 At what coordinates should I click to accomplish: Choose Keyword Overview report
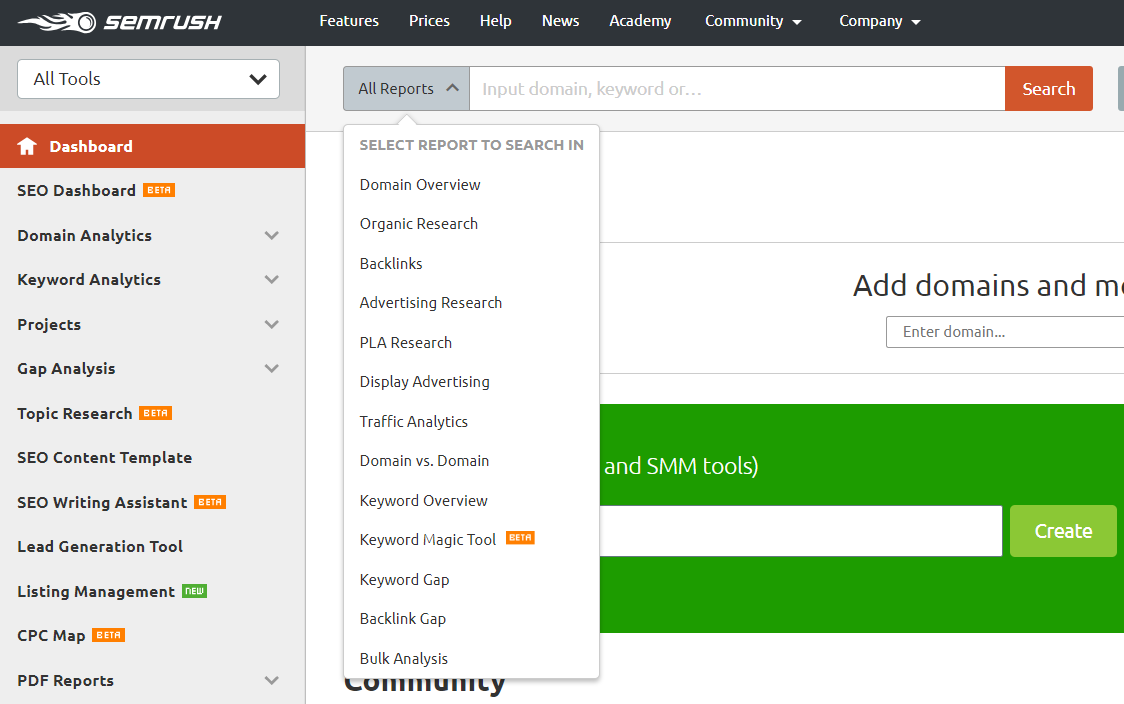pos(424,500)
